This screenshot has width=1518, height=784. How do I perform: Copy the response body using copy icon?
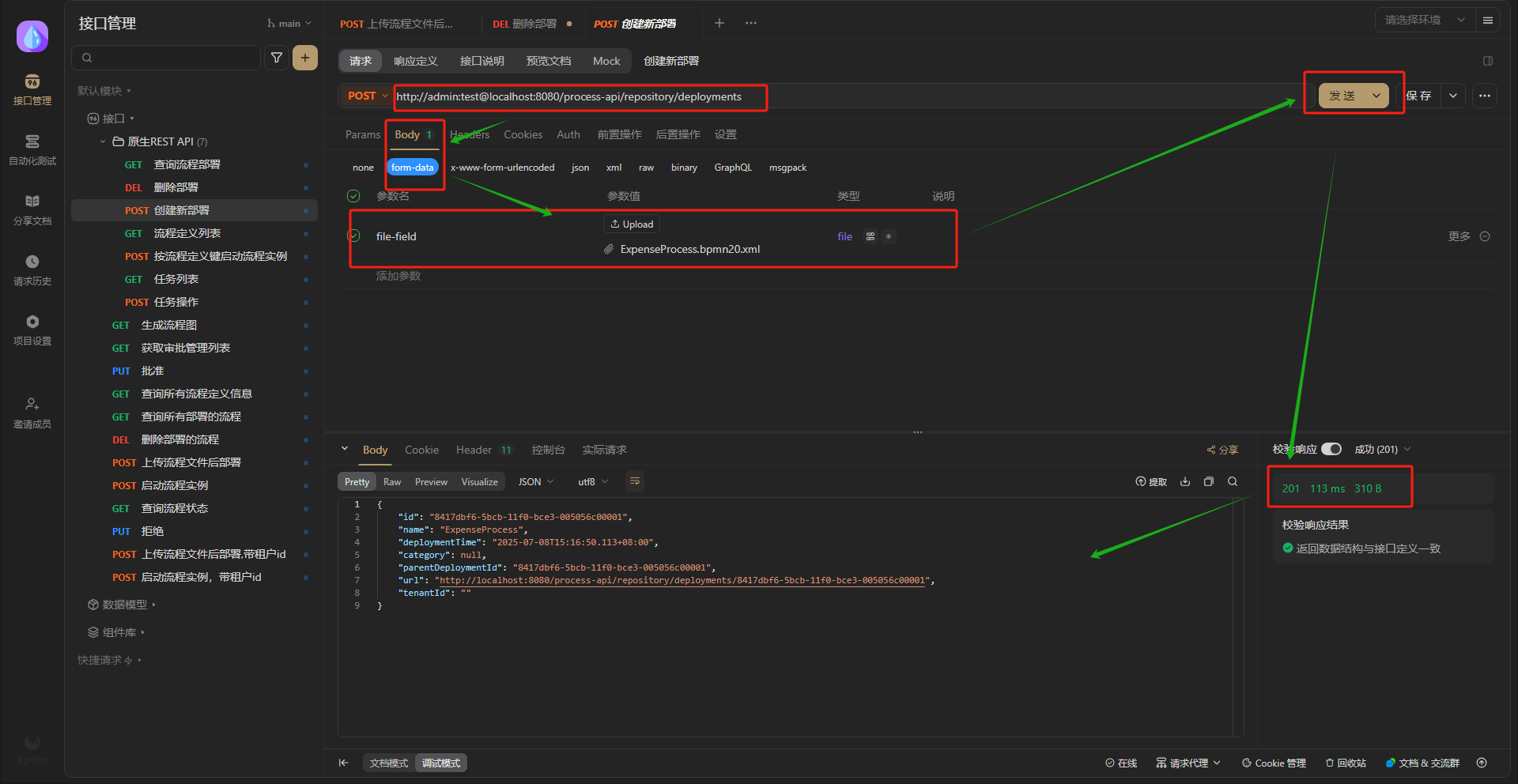coord(1209,481)
